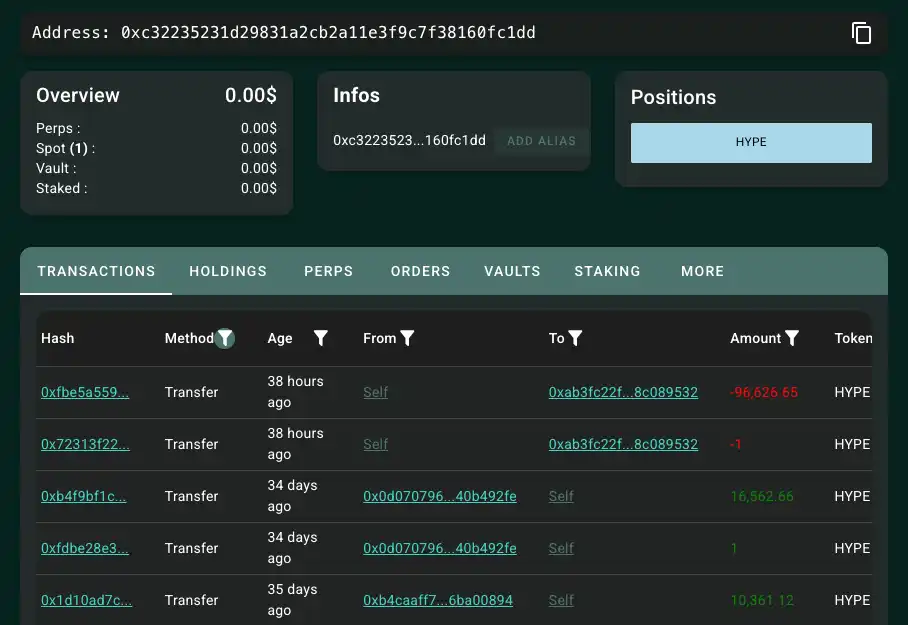Click the Hash column header
This screenshot has height=625, width=908.
58,338
